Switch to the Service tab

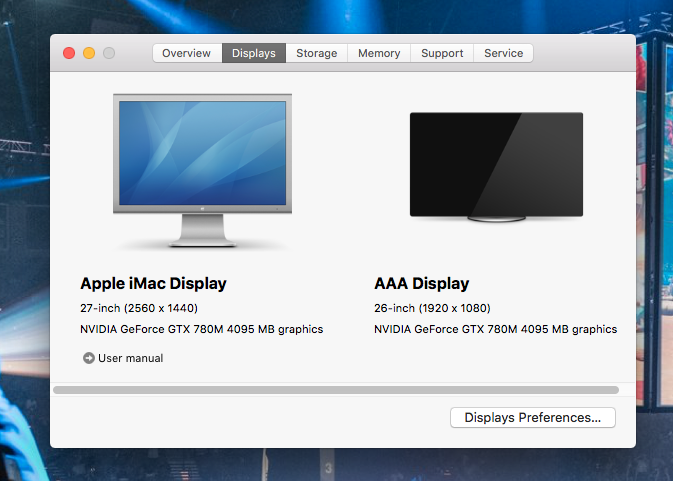tap(503, 53)
